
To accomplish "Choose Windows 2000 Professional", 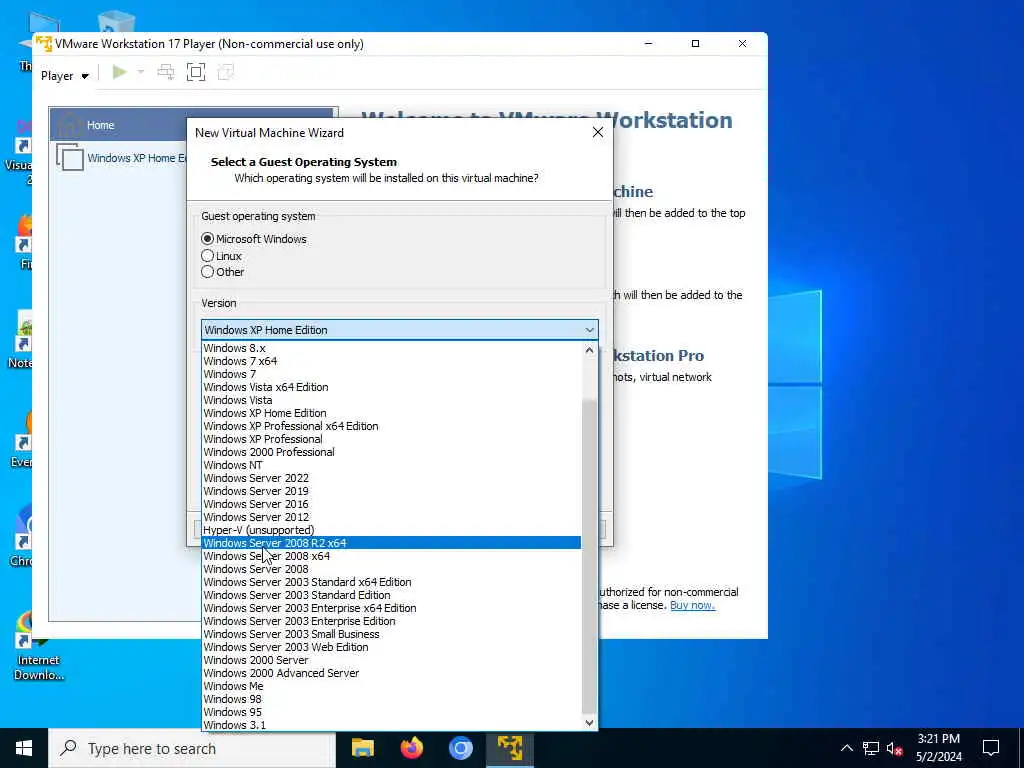I will pos(391,452).
